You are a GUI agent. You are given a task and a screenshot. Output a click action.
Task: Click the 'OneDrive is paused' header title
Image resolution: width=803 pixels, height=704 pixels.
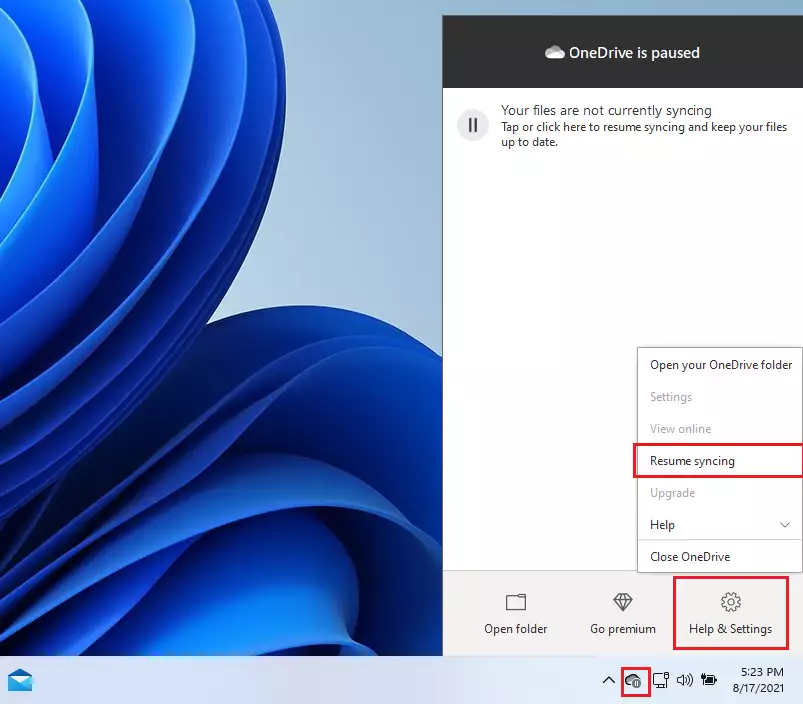coord(634,52)
